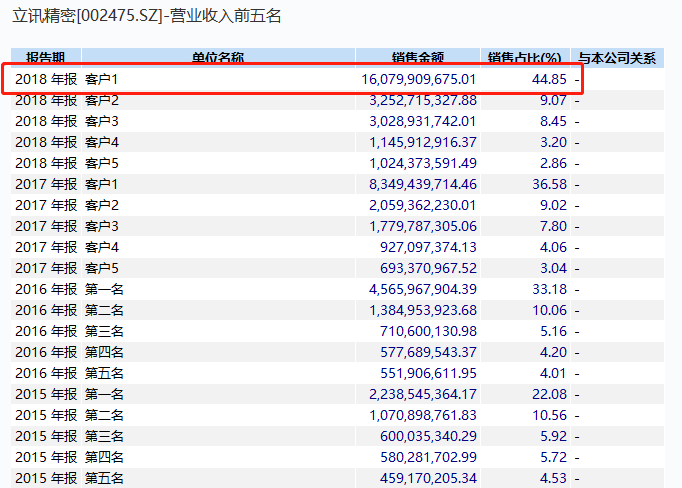Click the 9.02 percentage cell
Viewport: 682px width, 488px height.
(553, 205)
